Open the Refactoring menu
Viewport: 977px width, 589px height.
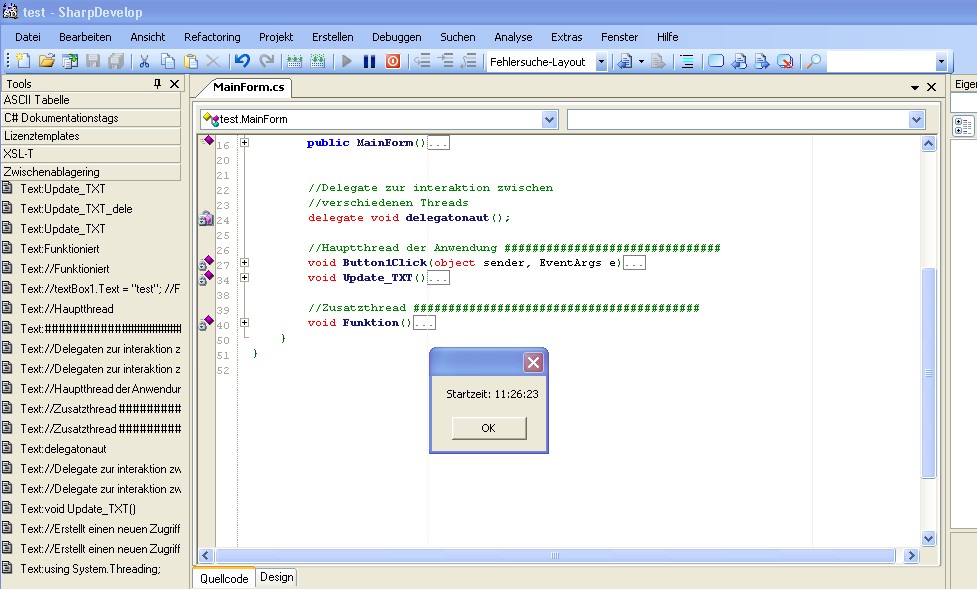pyautogui.click(x=212, y=37)
